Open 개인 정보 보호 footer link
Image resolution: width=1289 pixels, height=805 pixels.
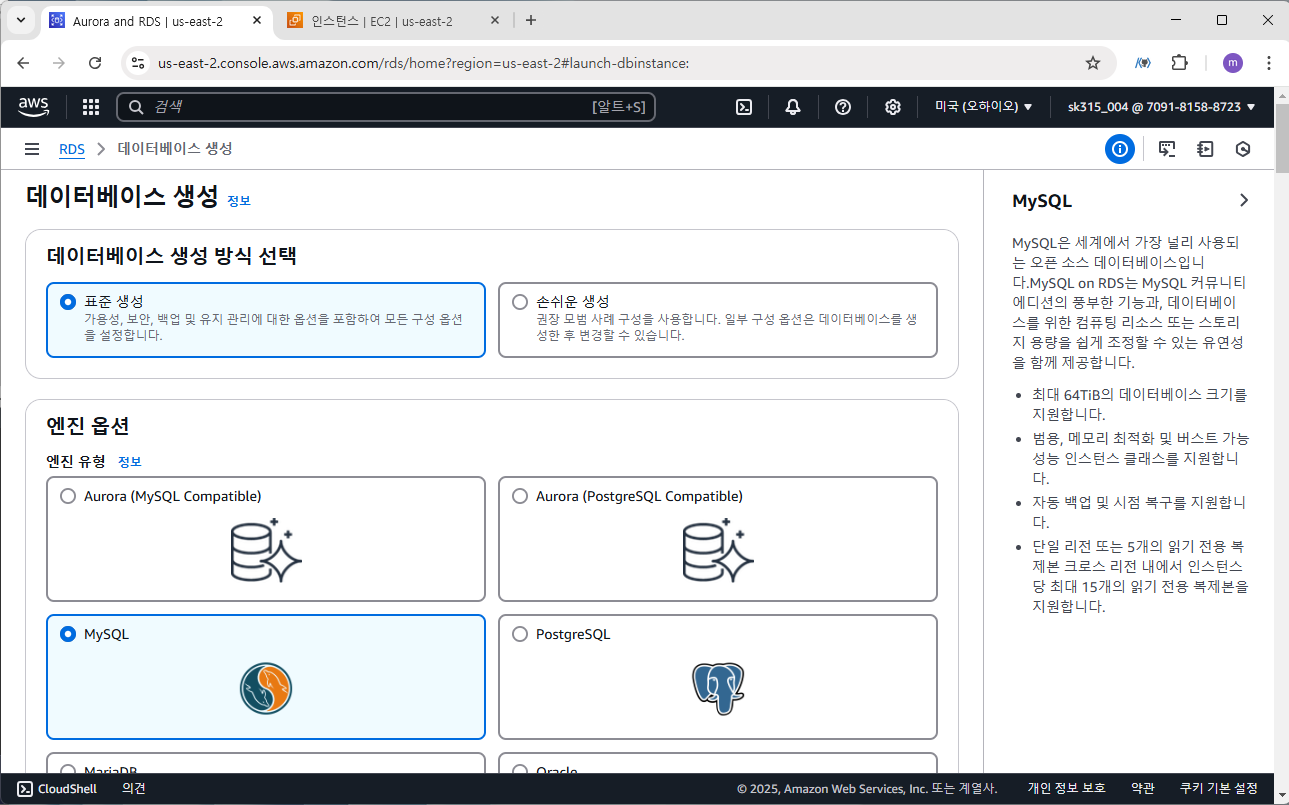1066,789
